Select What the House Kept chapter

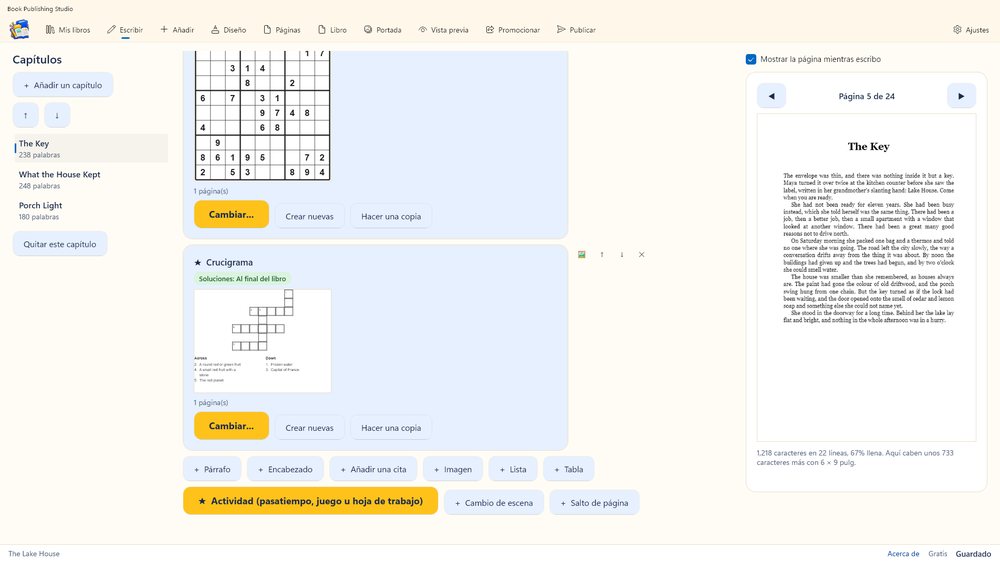click(91, 179)
